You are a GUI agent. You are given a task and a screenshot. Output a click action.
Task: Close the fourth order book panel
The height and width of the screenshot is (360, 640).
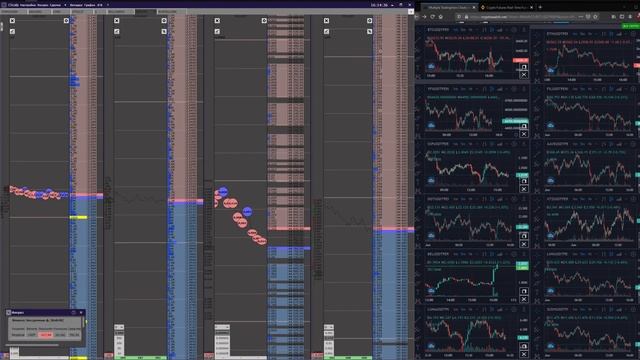[x=327, y=20]
